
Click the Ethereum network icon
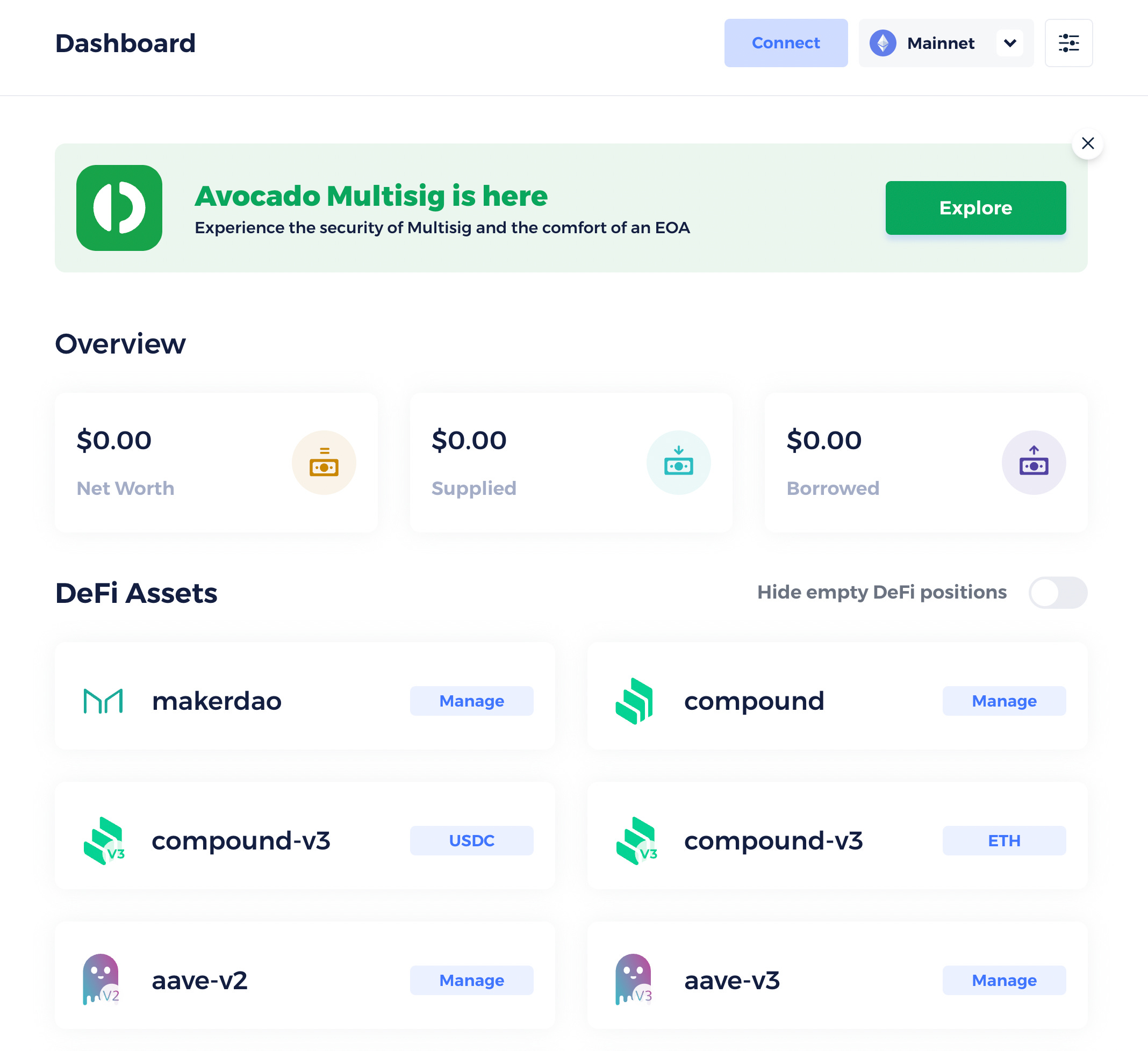pyautogui.click(x=882, y=44)
